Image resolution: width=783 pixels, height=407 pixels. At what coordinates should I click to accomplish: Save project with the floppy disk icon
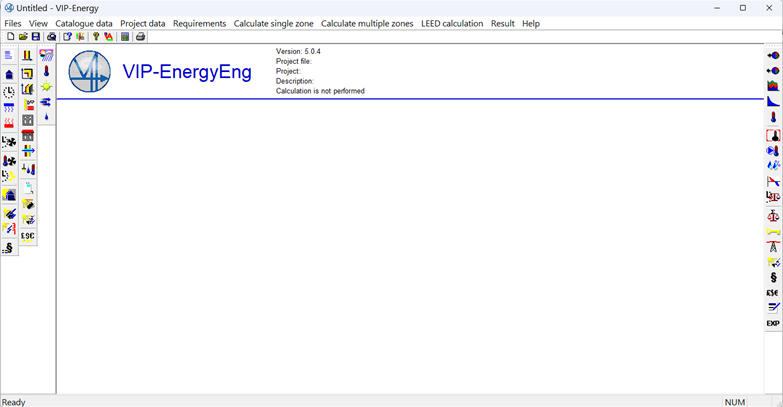36,37
